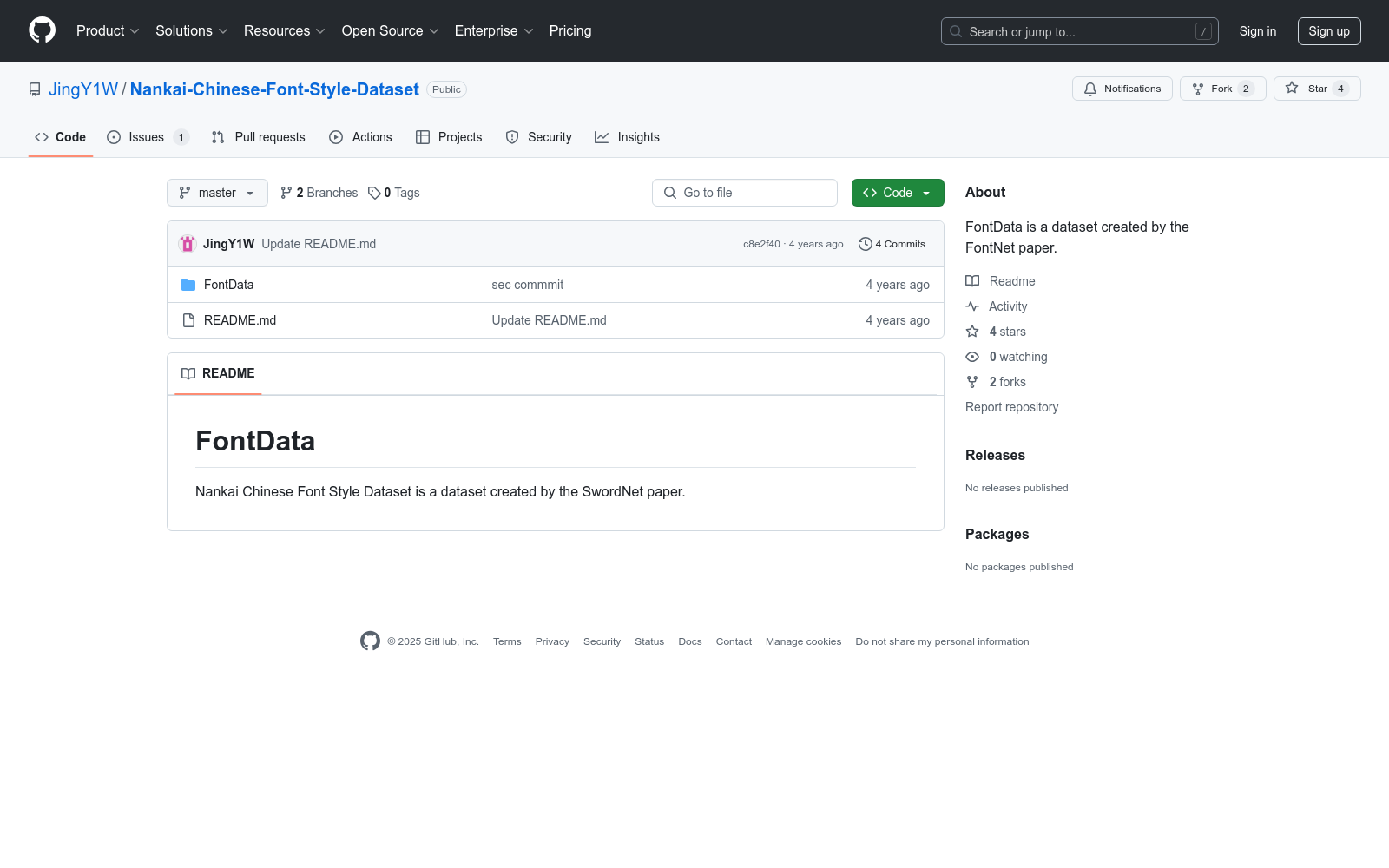Click the README book icon tab
The width and height of the screenshot is (1389, 868).
(188, 373)
